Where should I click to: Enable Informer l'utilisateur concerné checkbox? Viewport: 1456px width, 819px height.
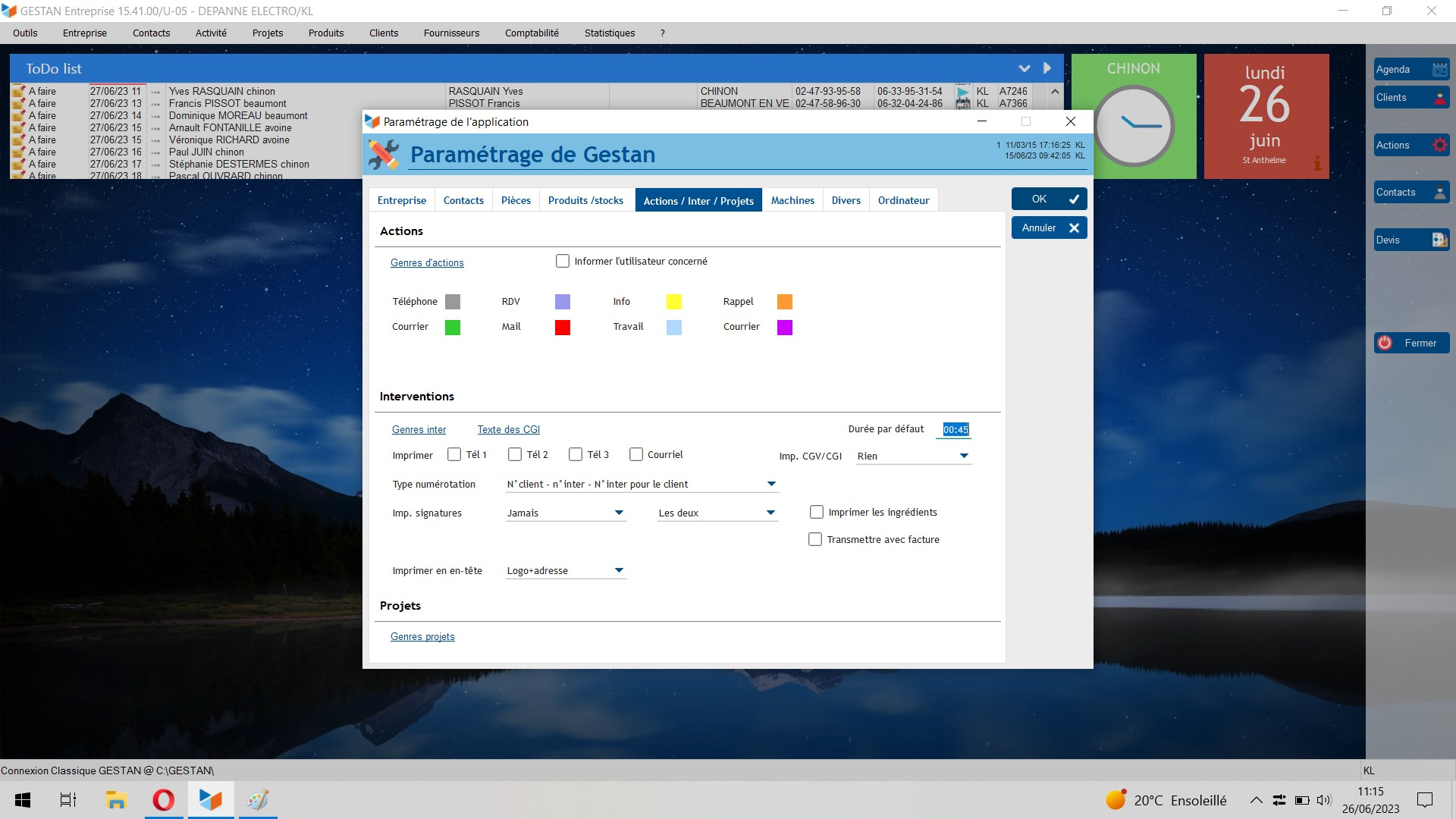[563, 262]
